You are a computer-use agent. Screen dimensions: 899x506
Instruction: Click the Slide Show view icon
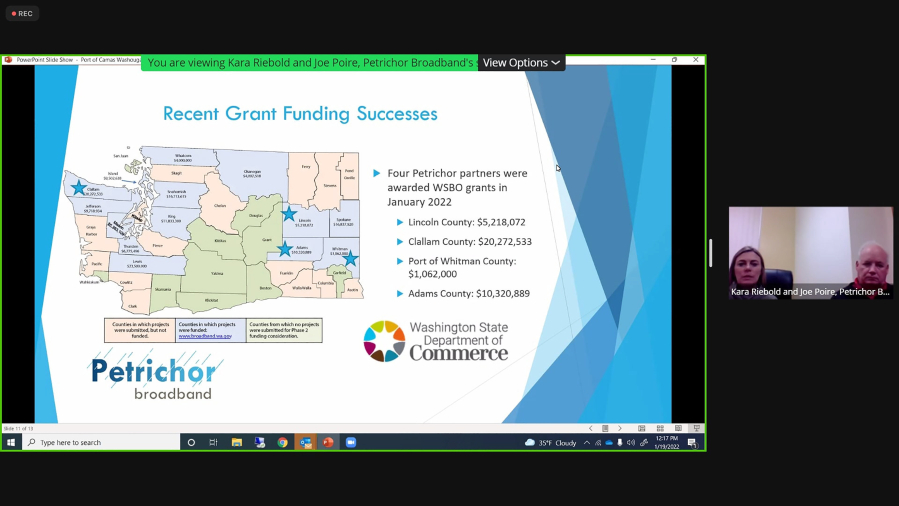(x=697, y=428)
